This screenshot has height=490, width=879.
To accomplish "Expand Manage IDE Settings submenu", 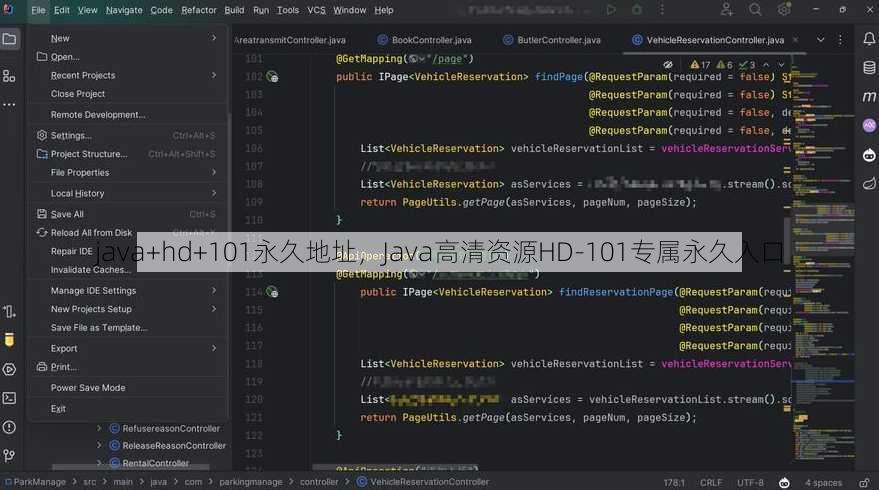I will tap(214, 290).
